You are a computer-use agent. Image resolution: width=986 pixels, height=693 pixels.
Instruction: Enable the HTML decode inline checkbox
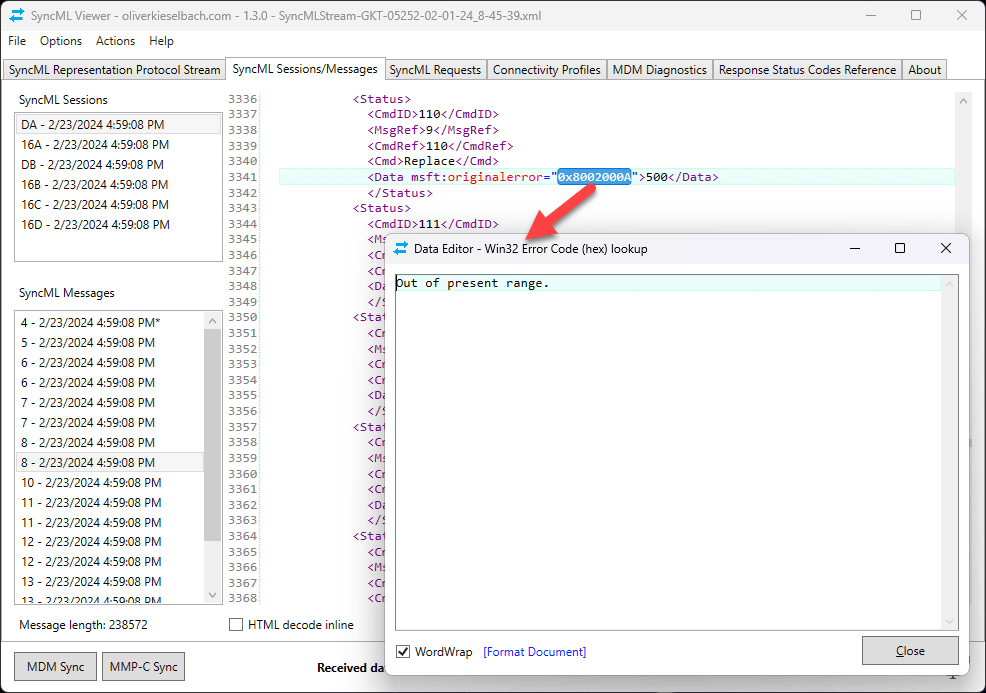[236, 623]
